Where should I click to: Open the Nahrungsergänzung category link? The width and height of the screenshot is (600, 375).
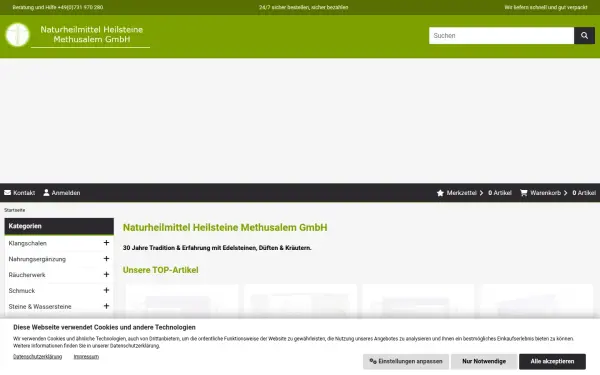pyautogui.click(x=37, y=259)
